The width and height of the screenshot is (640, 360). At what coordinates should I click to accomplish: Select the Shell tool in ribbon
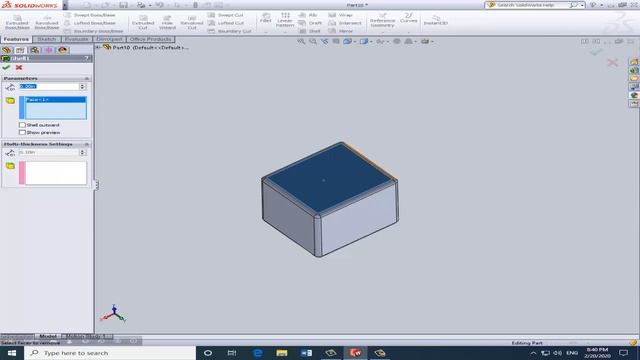(x=310, y=31)
